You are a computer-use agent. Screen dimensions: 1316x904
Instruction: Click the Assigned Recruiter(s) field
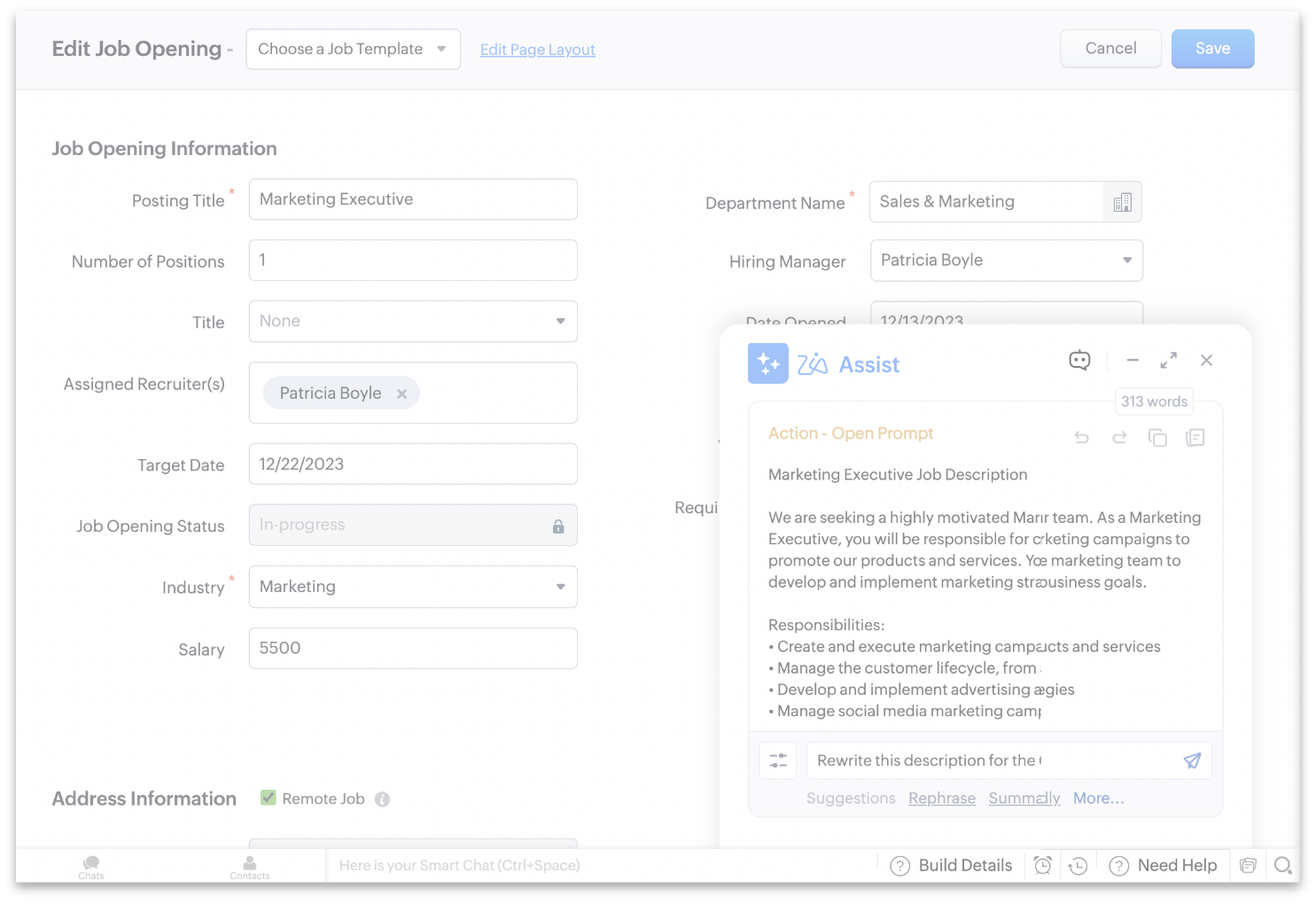[413, 393]
